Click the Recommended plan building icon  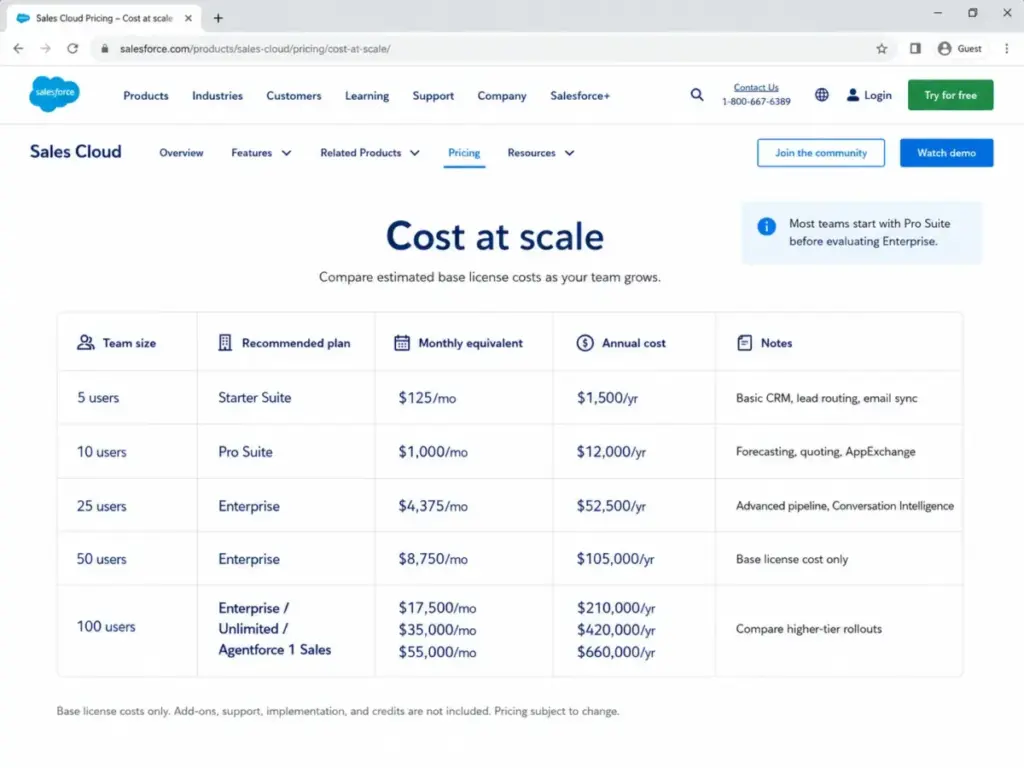coord(225,343)
